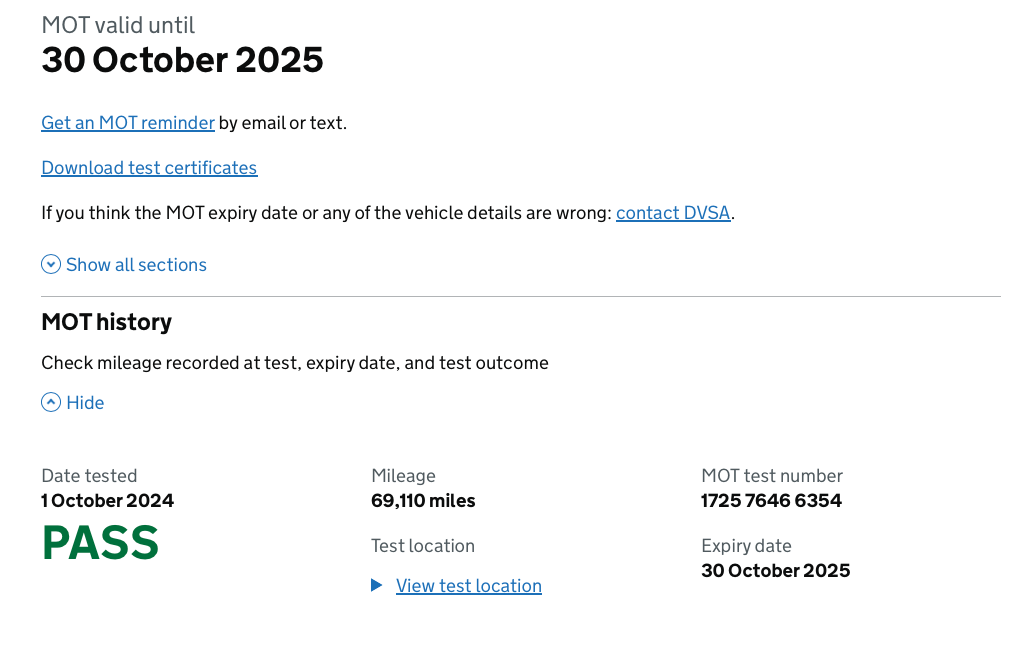Select the MOT test number 1725 7646 6354
Image resolution: width=1016 pixels, height=646 pixels.
pyautogui.click(x=771, y=501)
